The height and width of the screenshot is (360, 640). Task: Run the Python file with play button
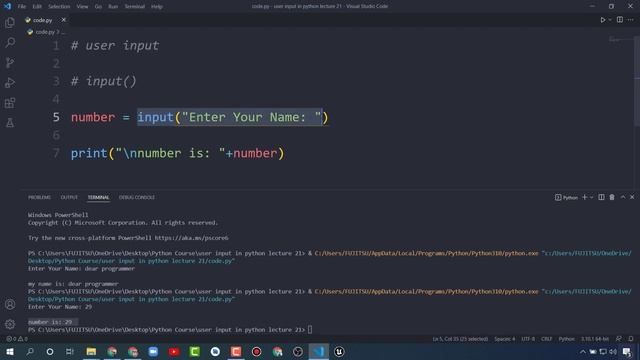click(602, 20)
